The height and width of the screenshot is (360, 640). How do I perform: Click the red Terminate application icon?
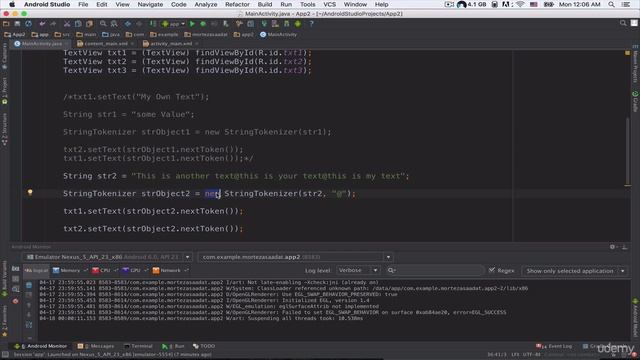tap(16, 301)
